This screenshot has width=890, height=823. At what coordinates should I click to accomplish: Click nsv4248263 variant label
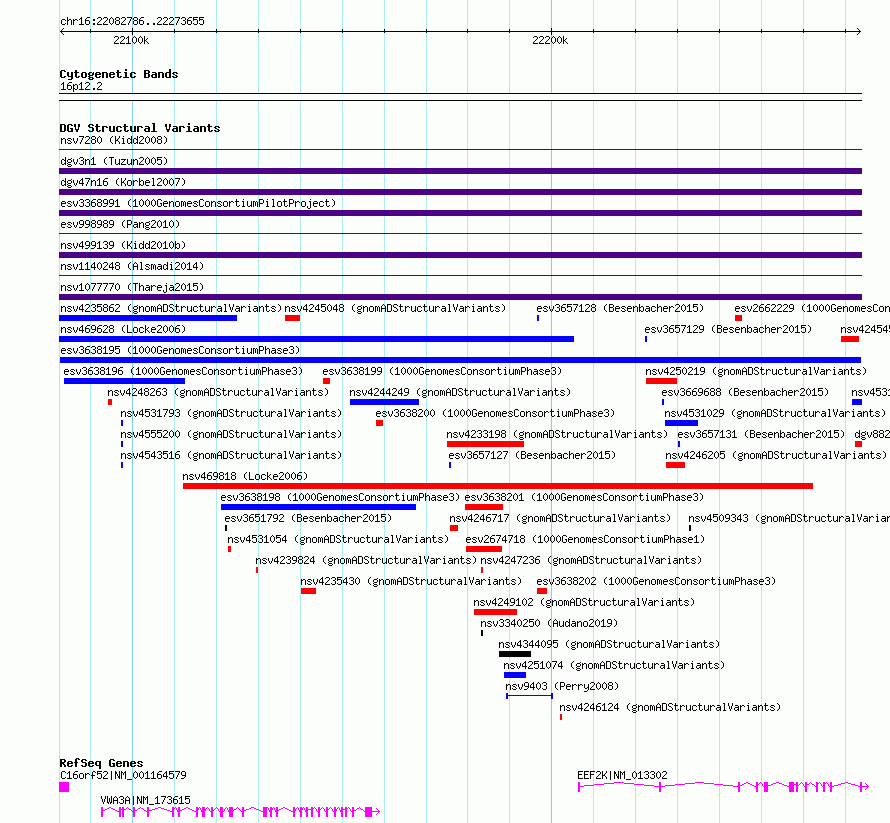tap(218, 392)
